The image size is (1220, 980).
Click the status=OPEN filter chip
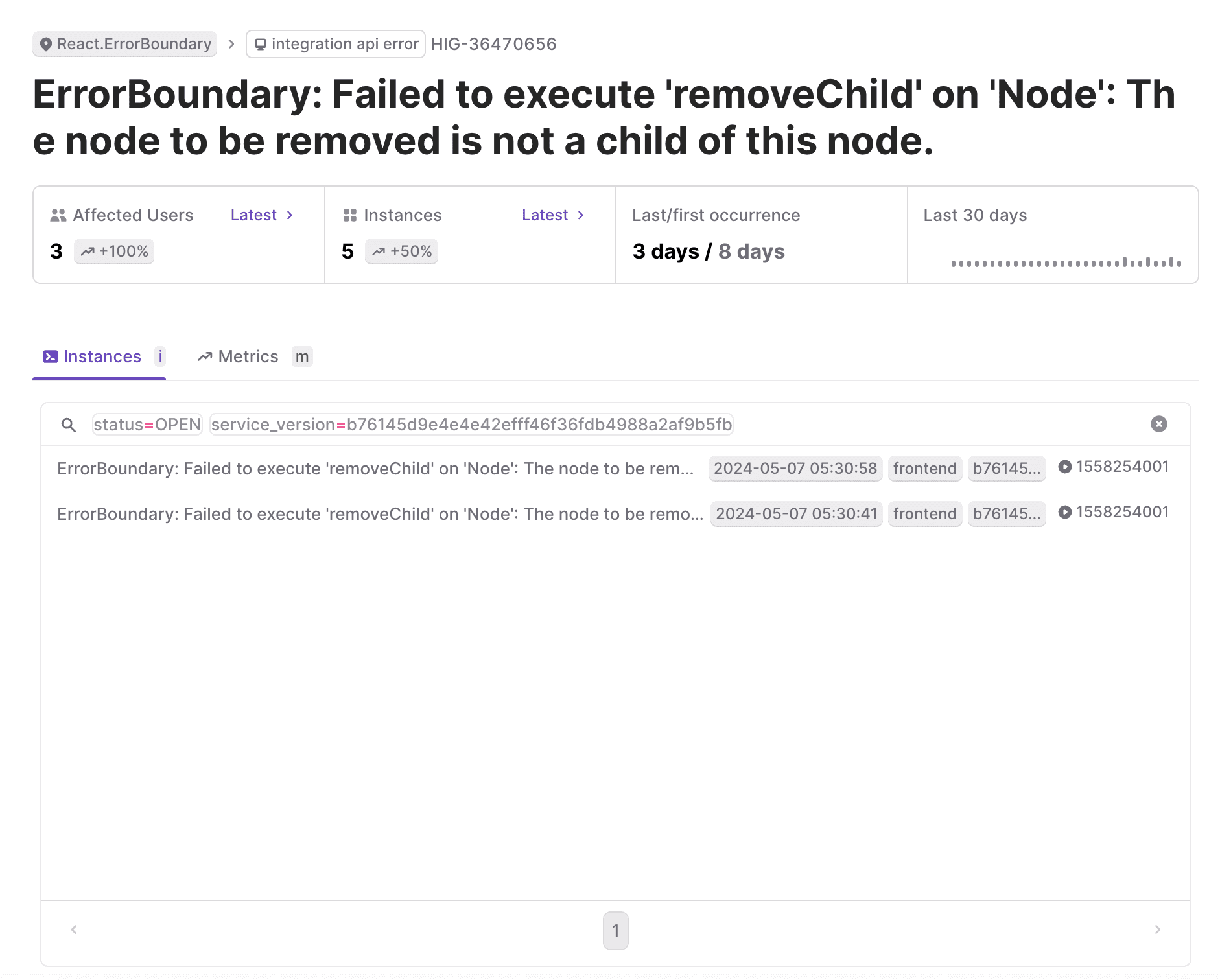[147, 425]
